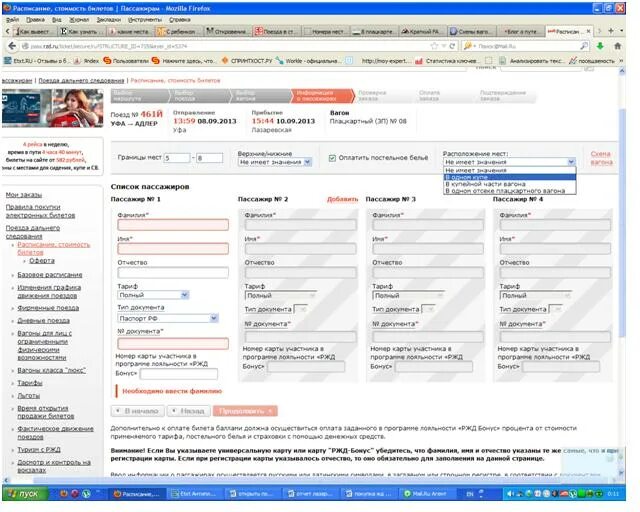Select 'В одном купе' option

(x=509, y=177)
